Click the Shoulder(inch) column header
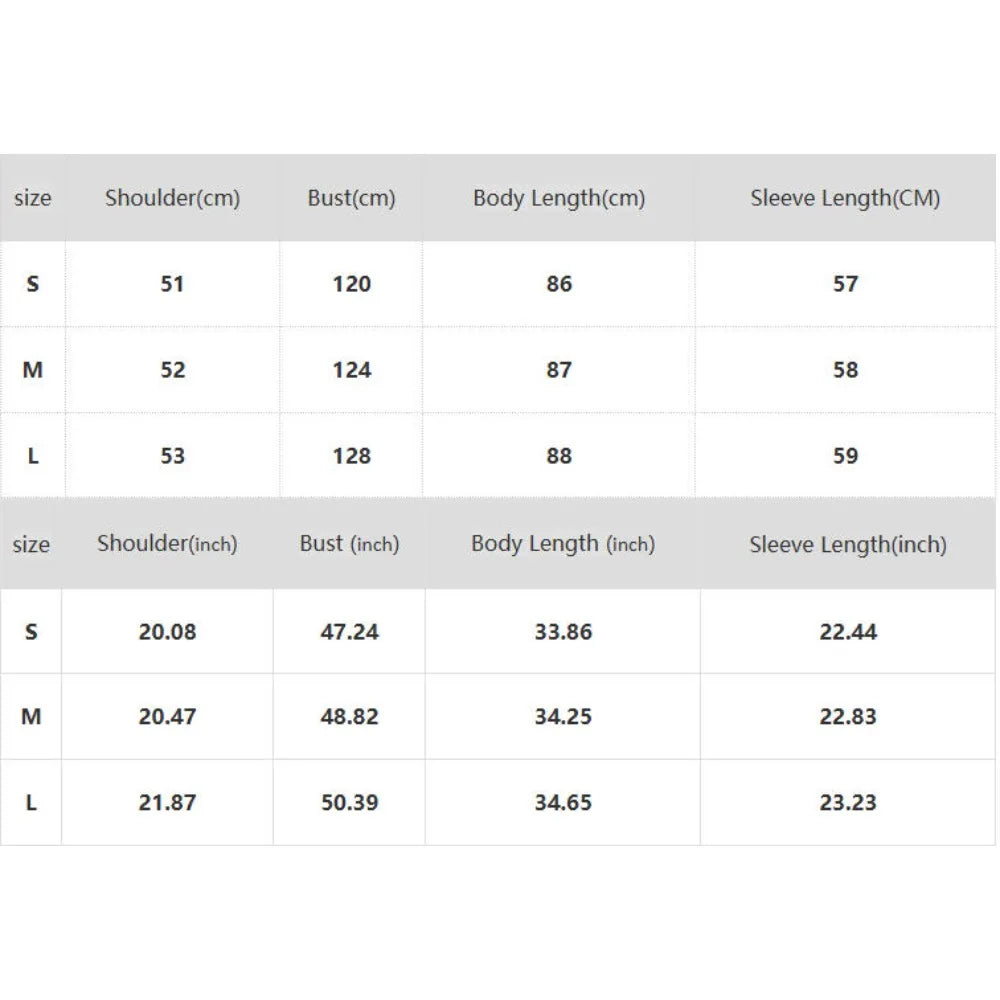The width and height of the screenshot is (1000, 1000). pos(167,544)
